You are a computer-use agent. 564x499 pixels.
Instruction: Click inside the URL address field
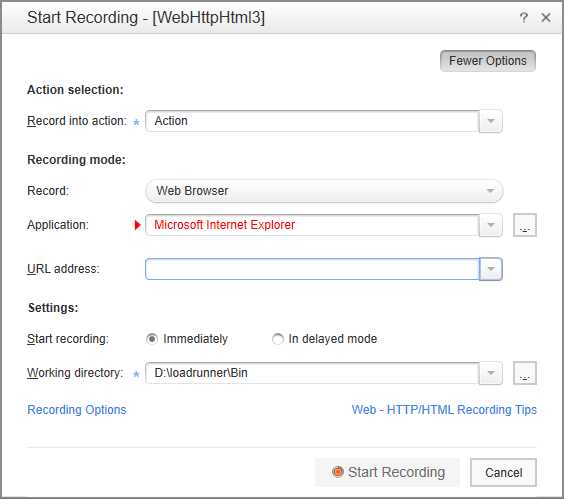click(x=312, y=269)
